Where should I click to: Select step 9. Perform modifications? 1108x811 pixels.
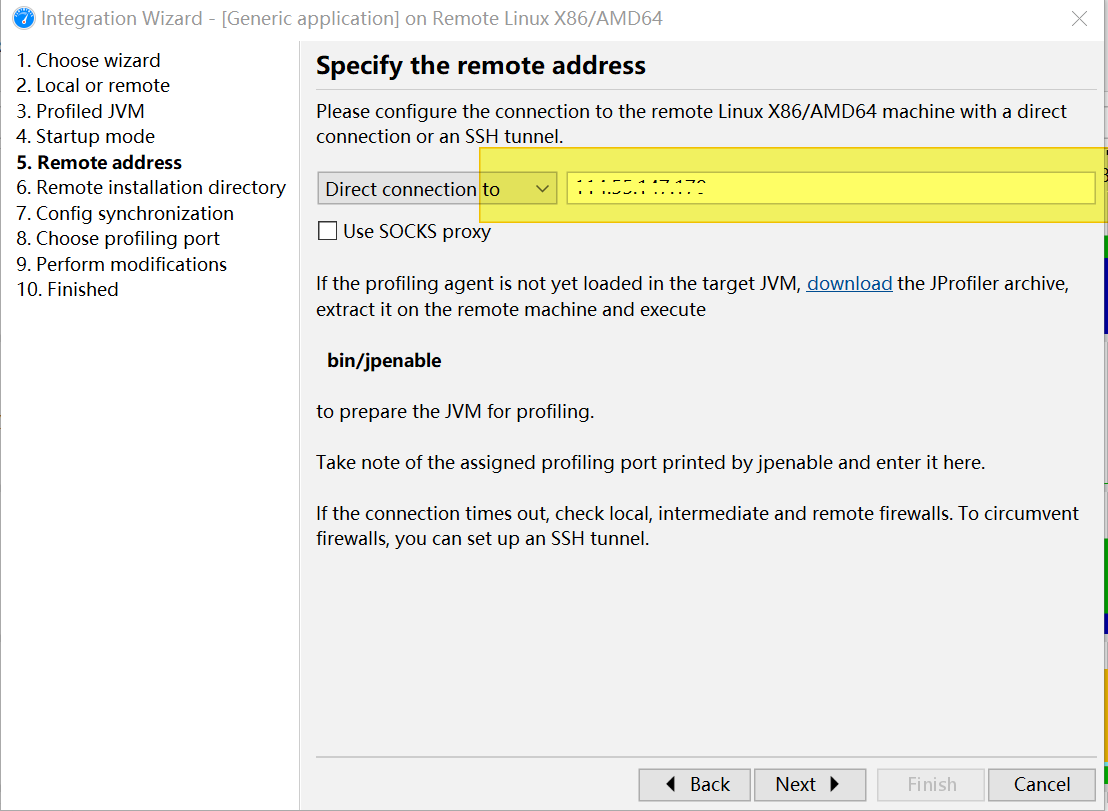click(x=122, y=264)
